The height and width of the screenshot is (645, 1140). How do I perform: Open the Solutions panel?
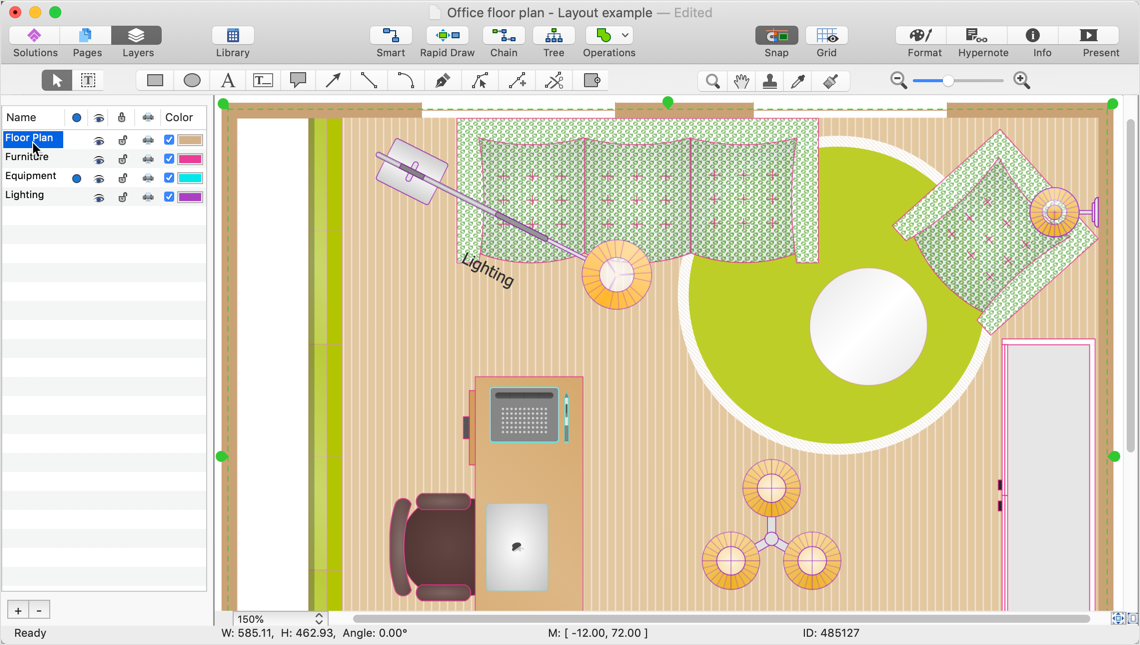[35, 41]
